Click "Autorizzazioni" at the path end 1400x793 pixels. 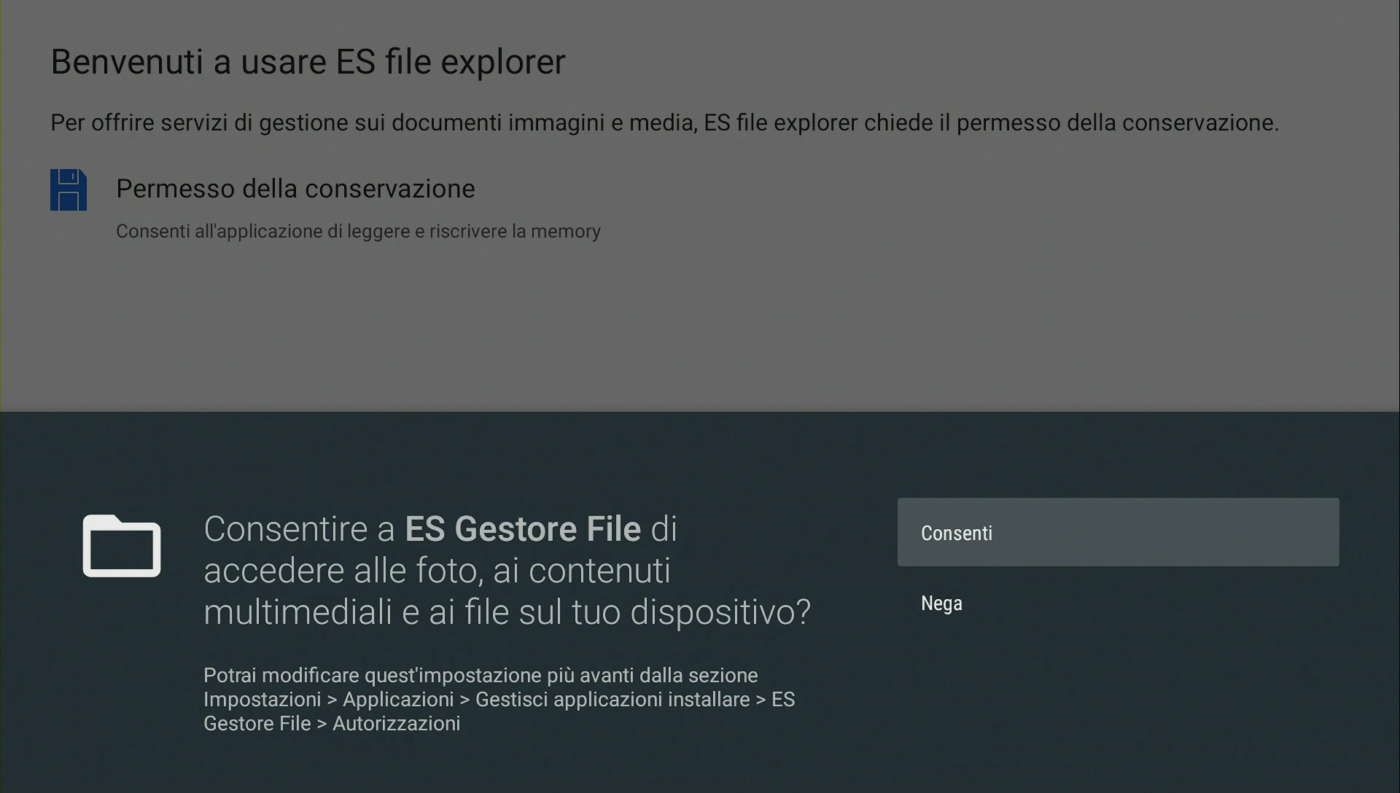[x=396, y=723]
